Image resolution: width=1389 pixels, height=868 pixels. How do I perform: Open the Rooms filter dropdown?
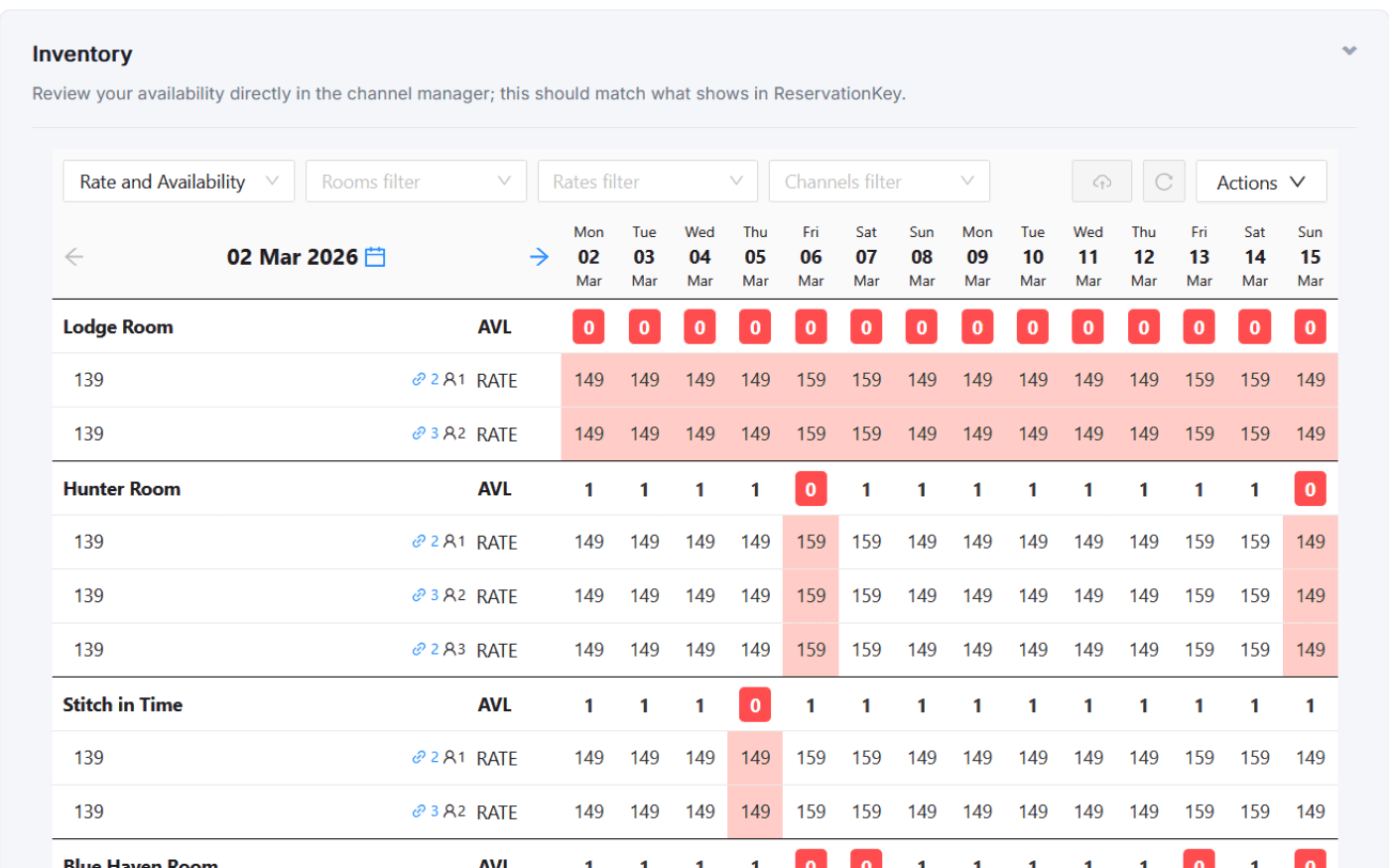[416, 182]
